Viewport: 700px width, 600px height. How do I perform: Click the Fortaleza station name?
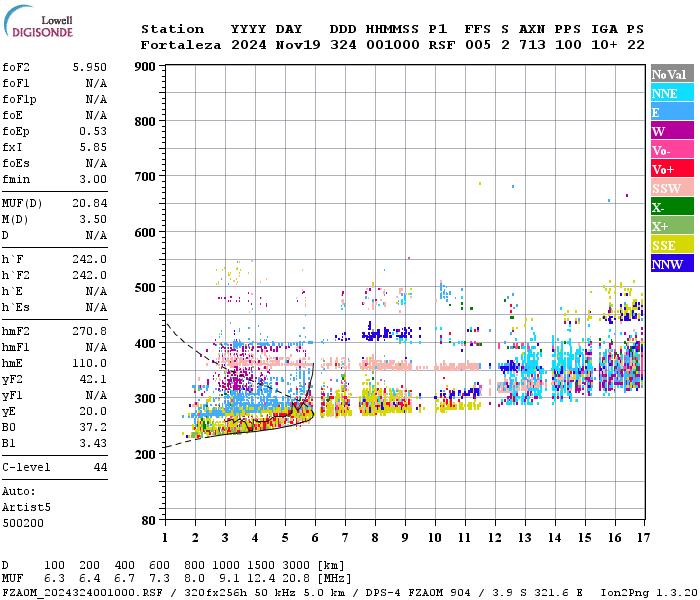tap(181, 45)
